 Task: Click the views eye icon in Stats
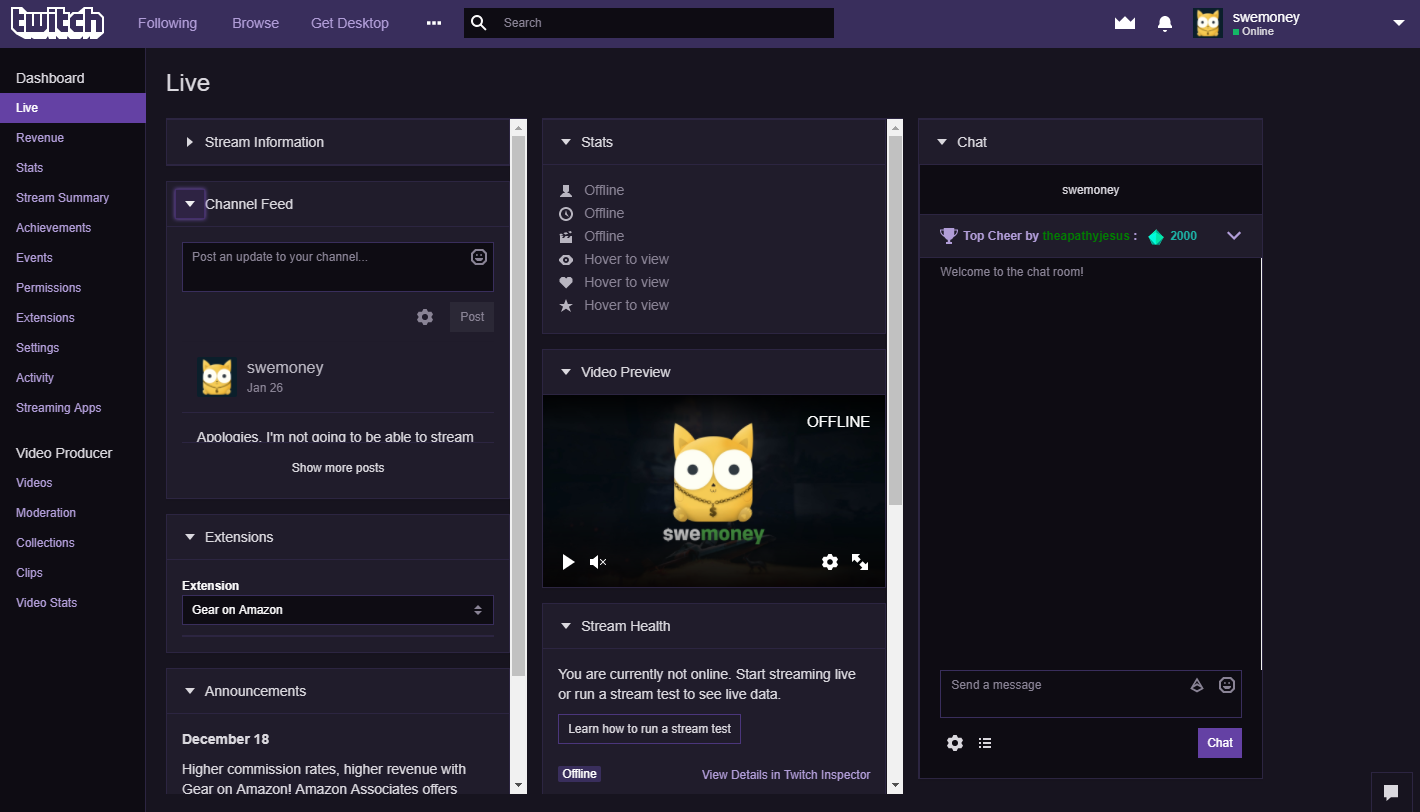(566, 259)
